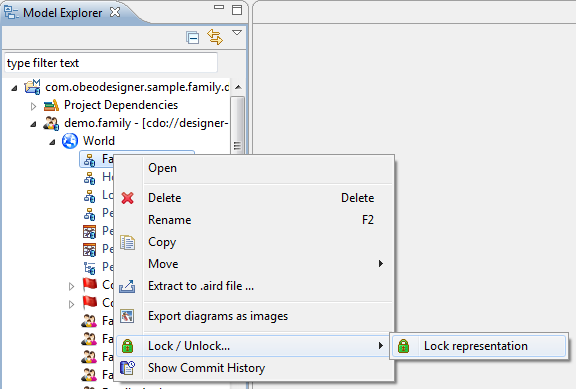Screen dimensions: 576x389
Task: Click the first red flag icon
Action: (90, 284)
